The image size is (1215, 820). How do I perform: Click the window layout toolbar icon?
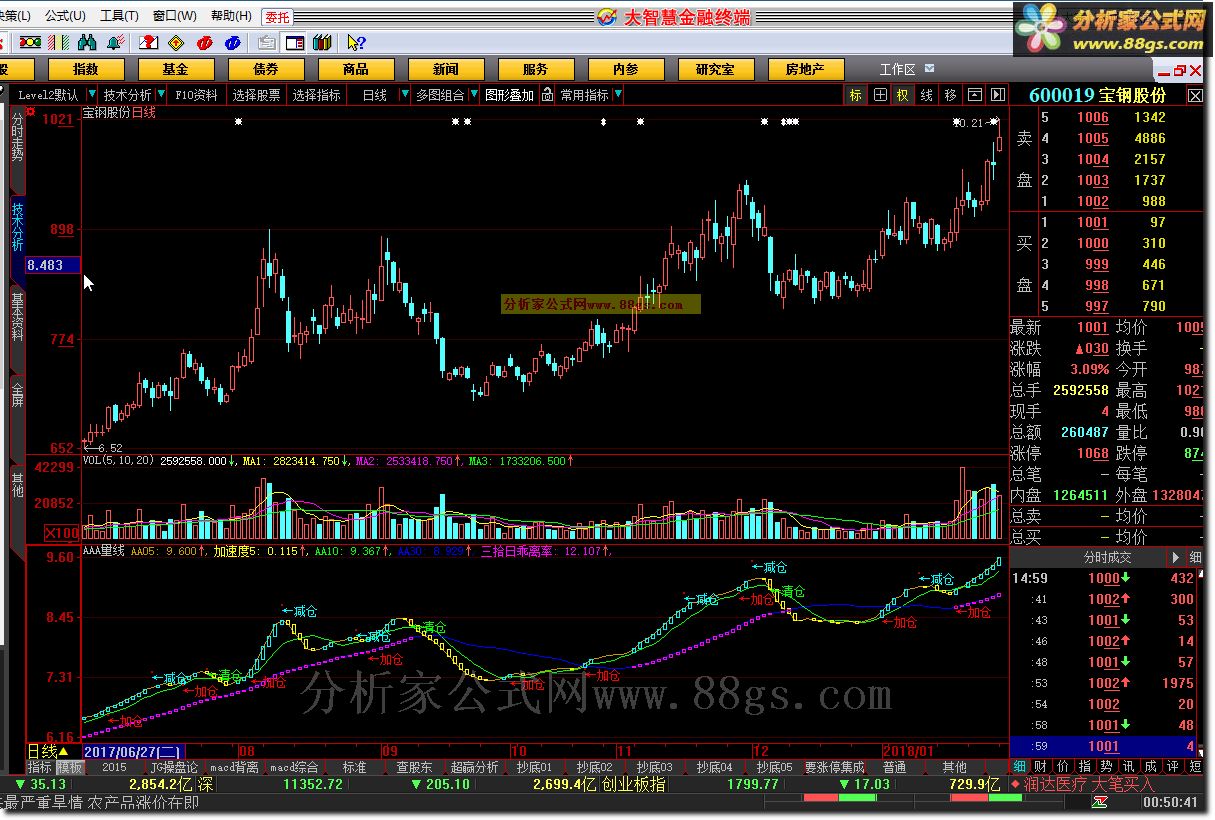click(x=294, y=43)
